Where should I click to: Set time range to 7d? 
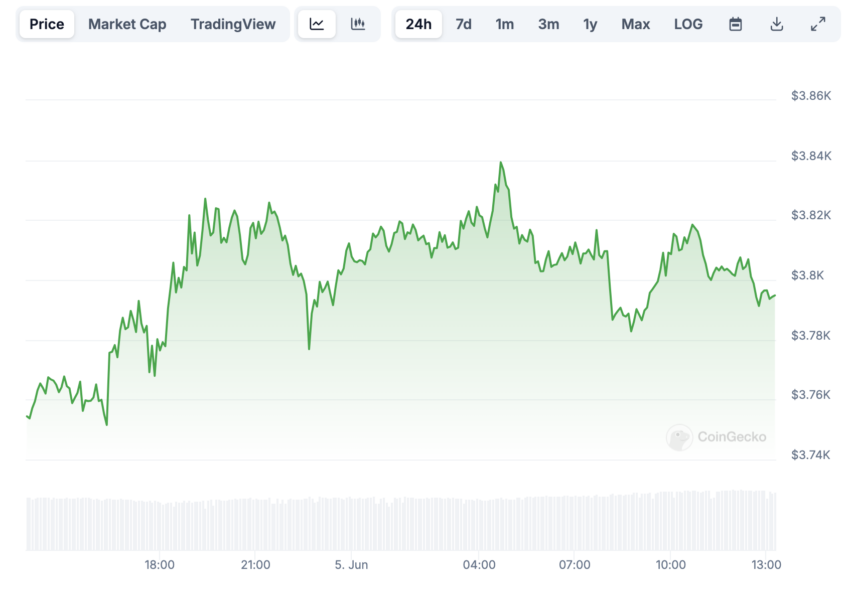(x=464, y=24)
